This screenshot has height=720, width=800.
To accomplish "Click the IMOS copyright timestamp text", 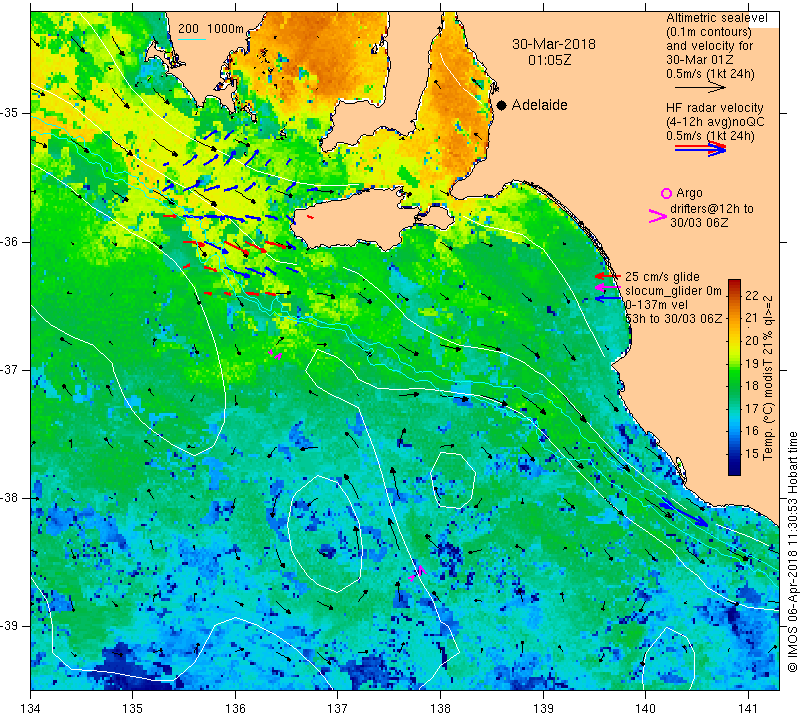I will tap(792, 551).
